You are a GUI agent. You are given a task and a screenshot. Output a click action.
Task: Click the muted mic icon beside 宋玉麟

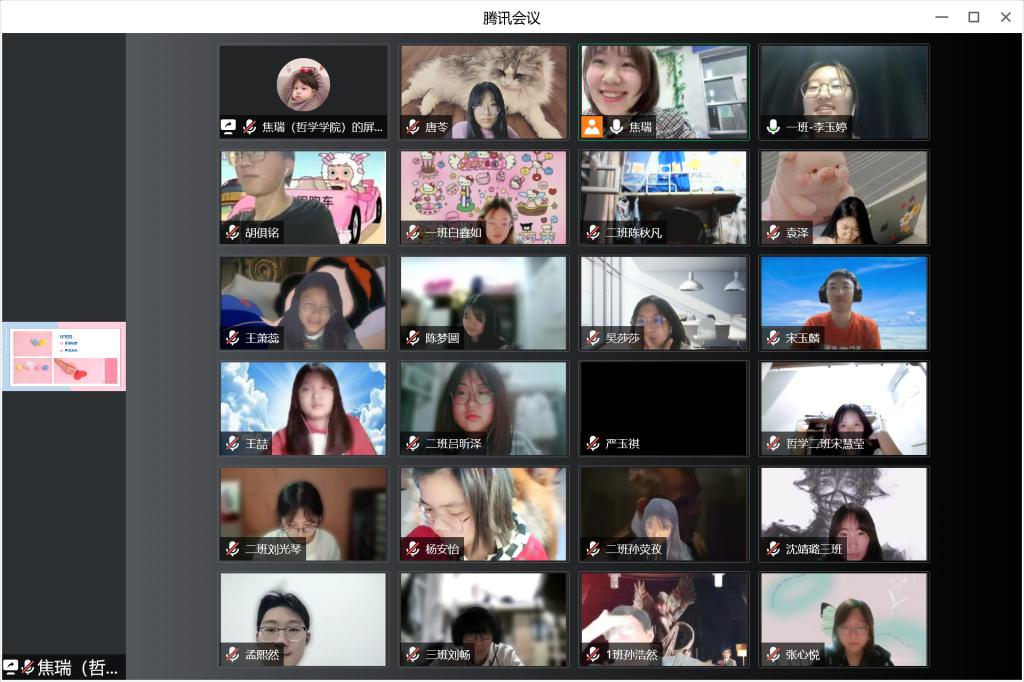coord(773,338)
